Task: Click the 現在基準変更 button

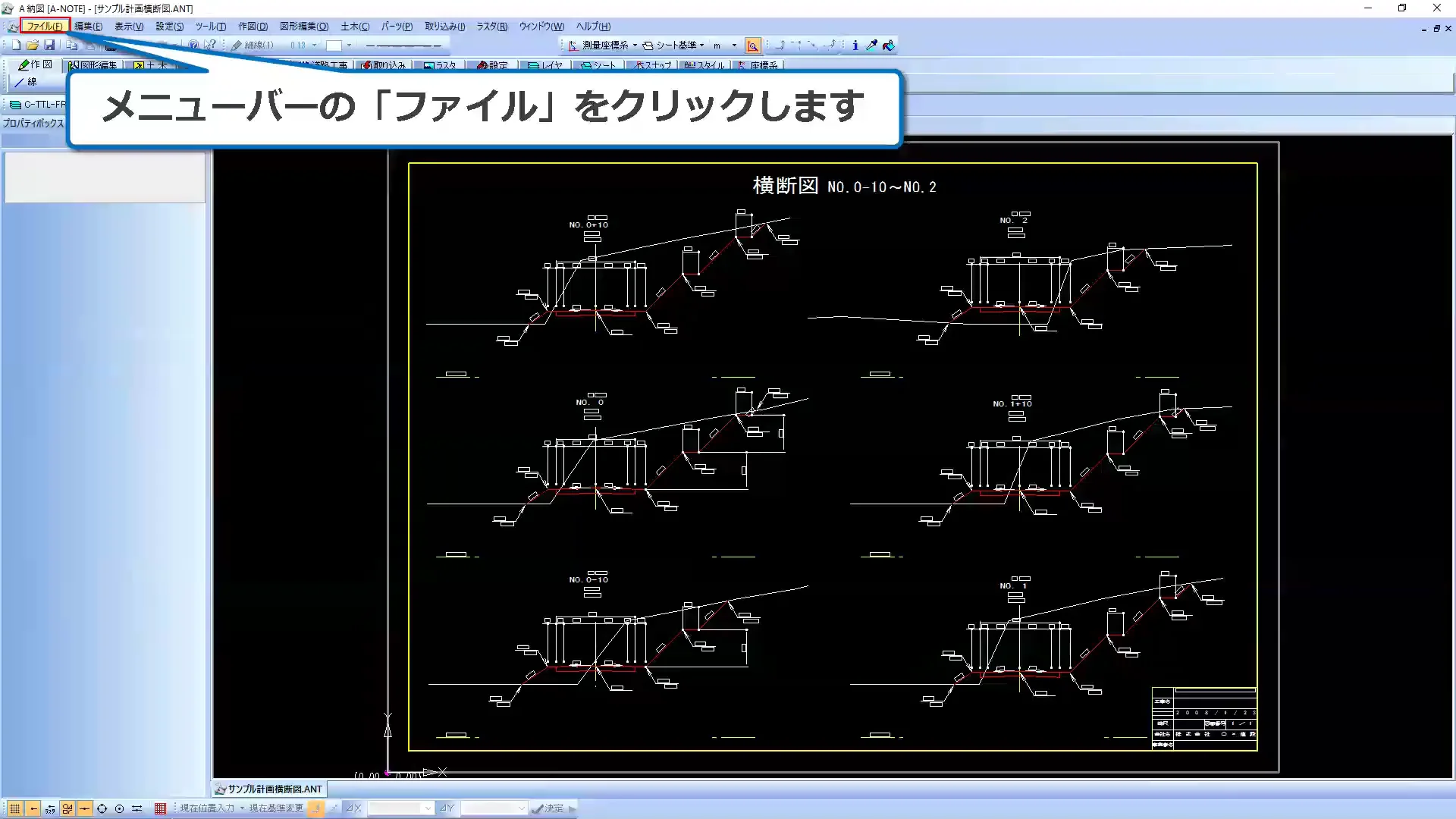Action: [x=276, y=808]
